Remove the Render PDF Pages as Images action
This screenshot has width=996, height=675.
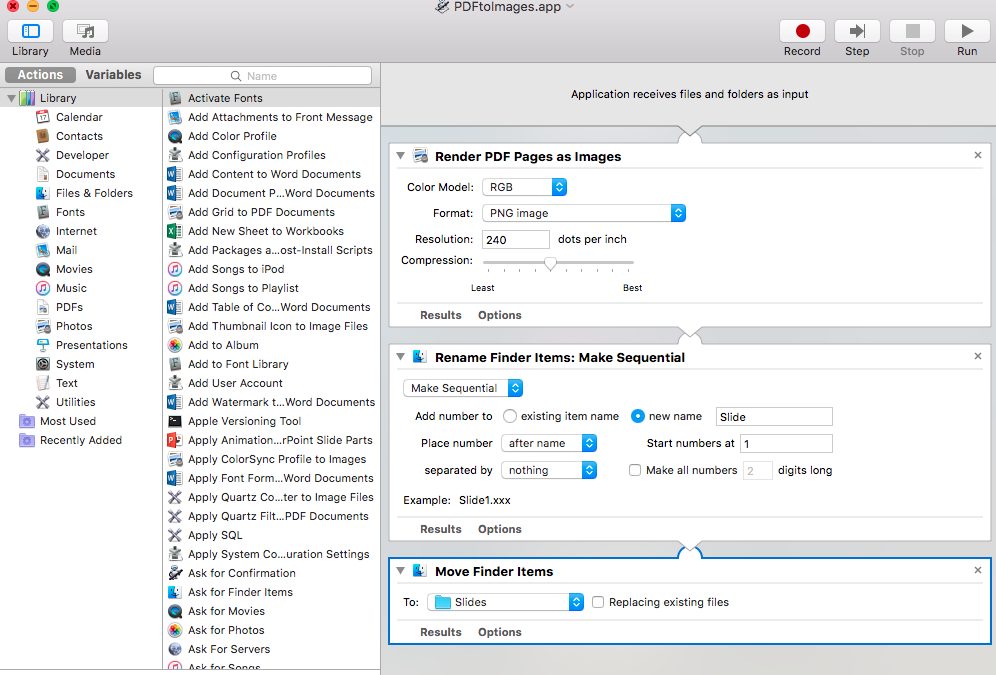click(x=978, y=155)
